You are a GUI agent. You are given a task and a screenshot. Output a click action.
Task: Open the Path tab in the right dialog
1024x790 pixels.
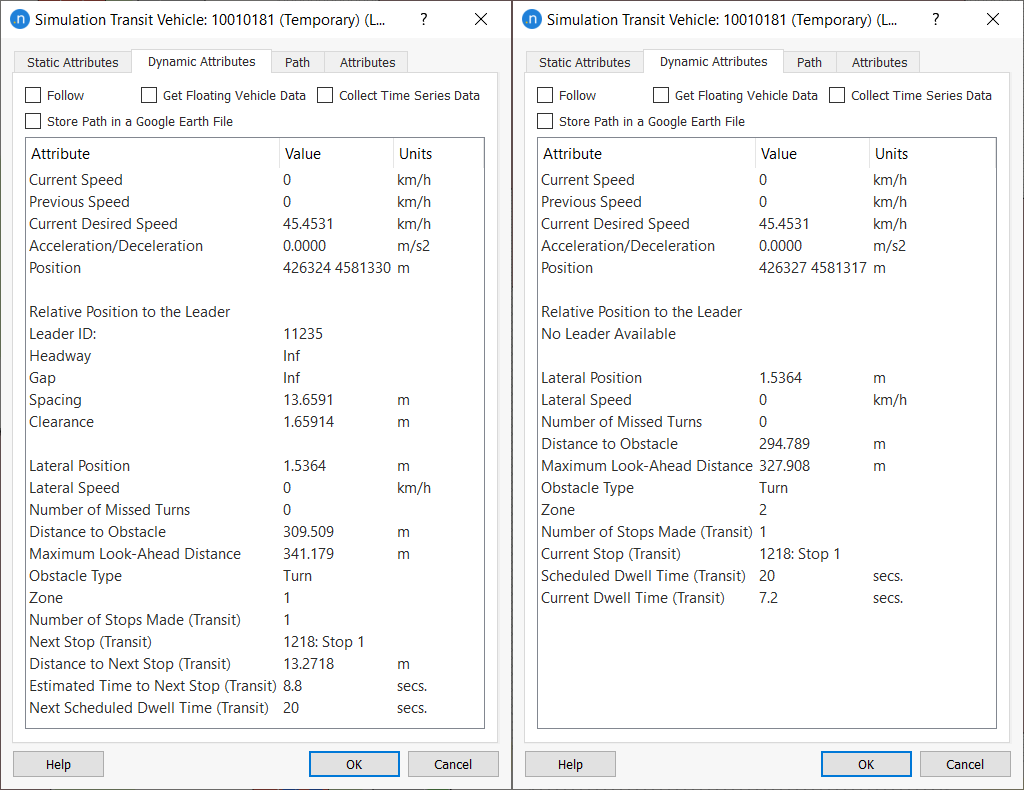coord(809,62)
